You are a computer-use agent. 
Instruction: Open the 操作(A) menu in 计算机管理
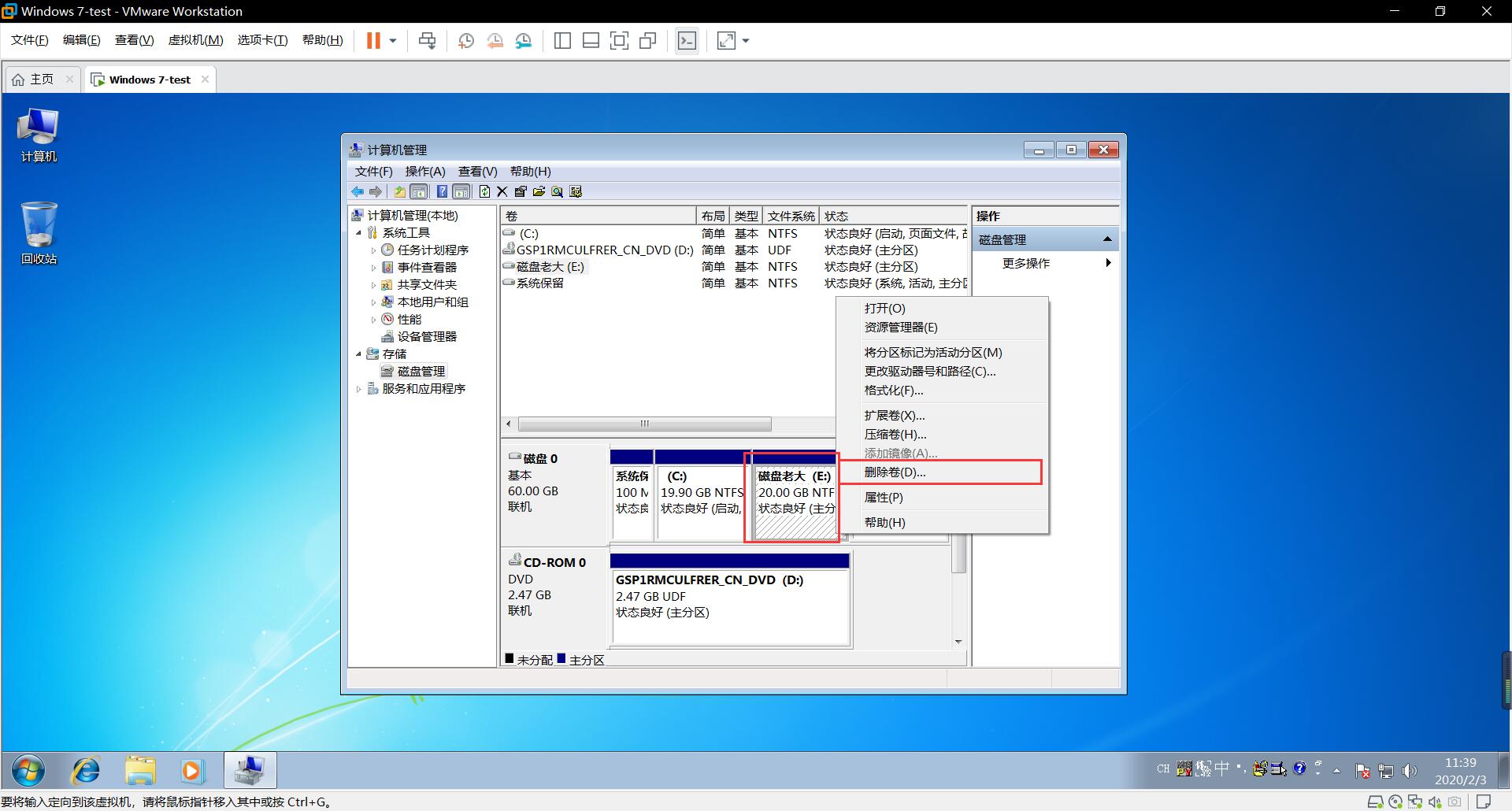(x=425, y=171)
